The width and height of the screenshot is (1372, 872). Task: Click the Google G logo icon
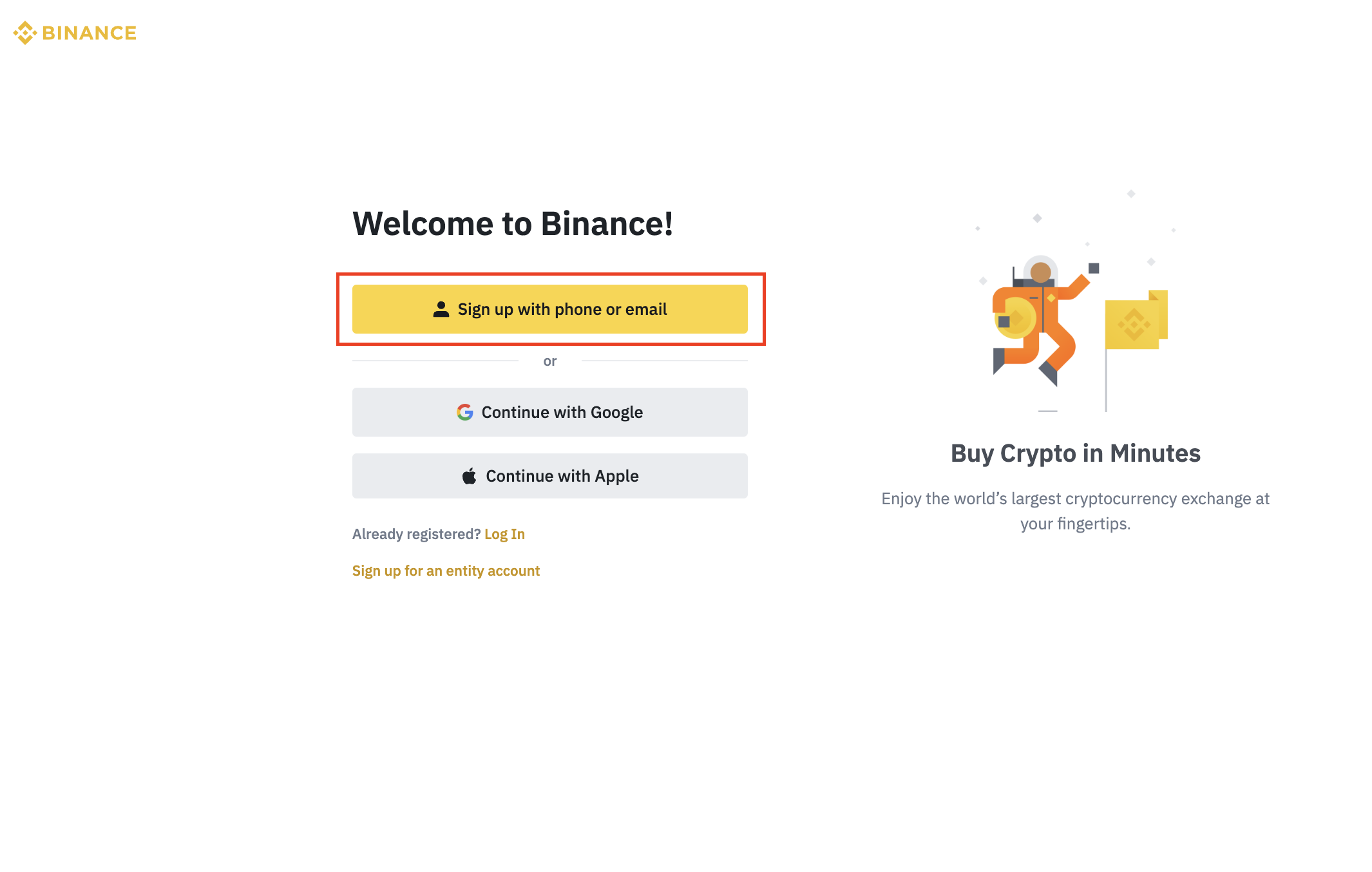[465, 412]
